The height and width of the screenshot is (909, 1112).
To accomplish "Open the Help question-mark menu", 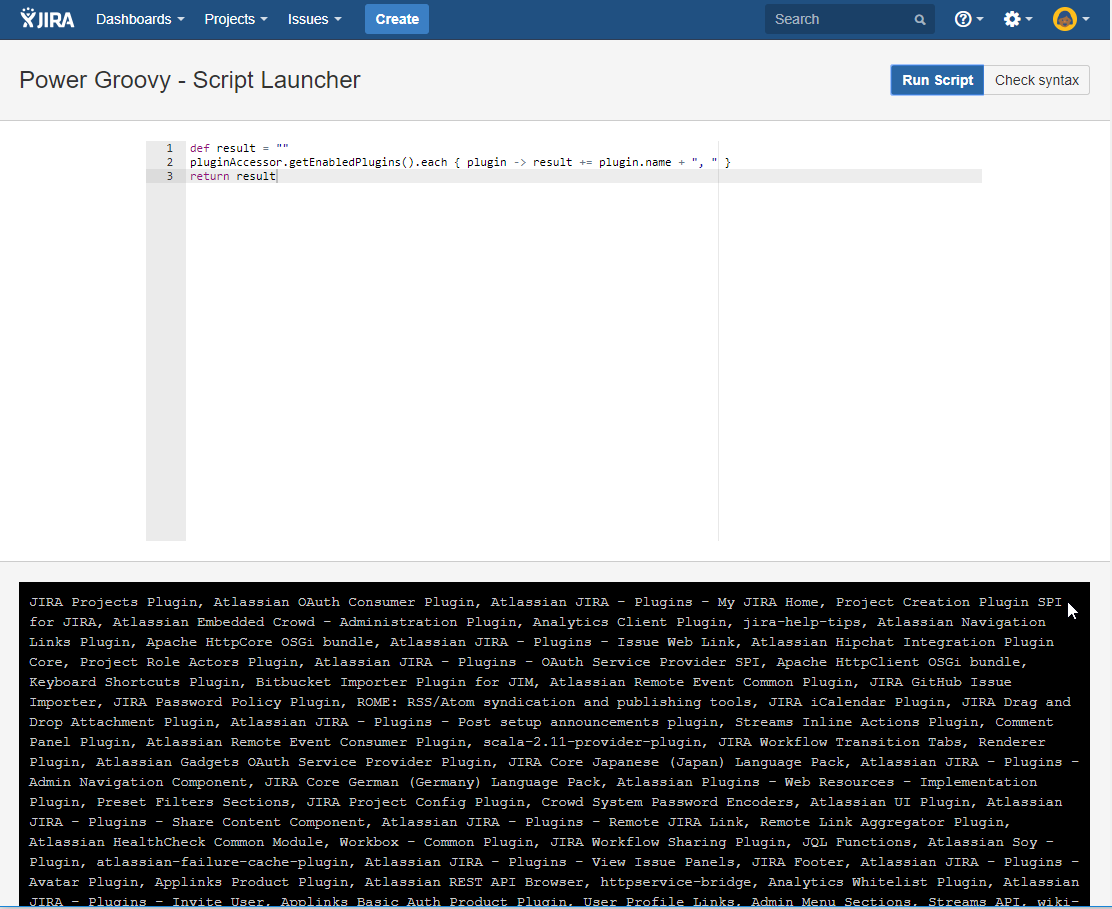I will 968,19.
